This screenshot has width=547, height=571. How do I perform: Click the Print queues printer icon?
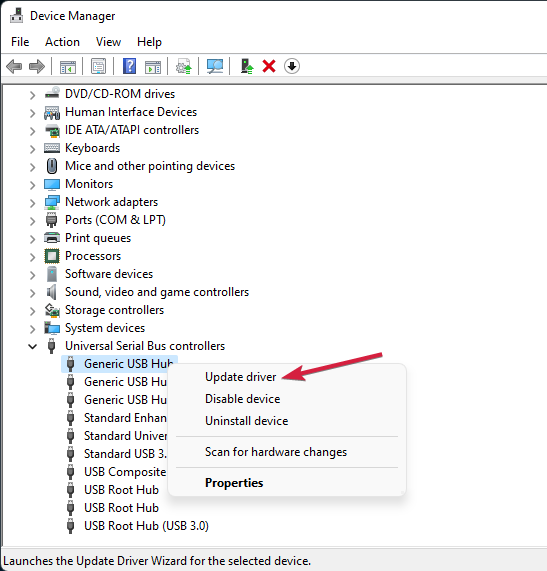(x=52, y=238)
